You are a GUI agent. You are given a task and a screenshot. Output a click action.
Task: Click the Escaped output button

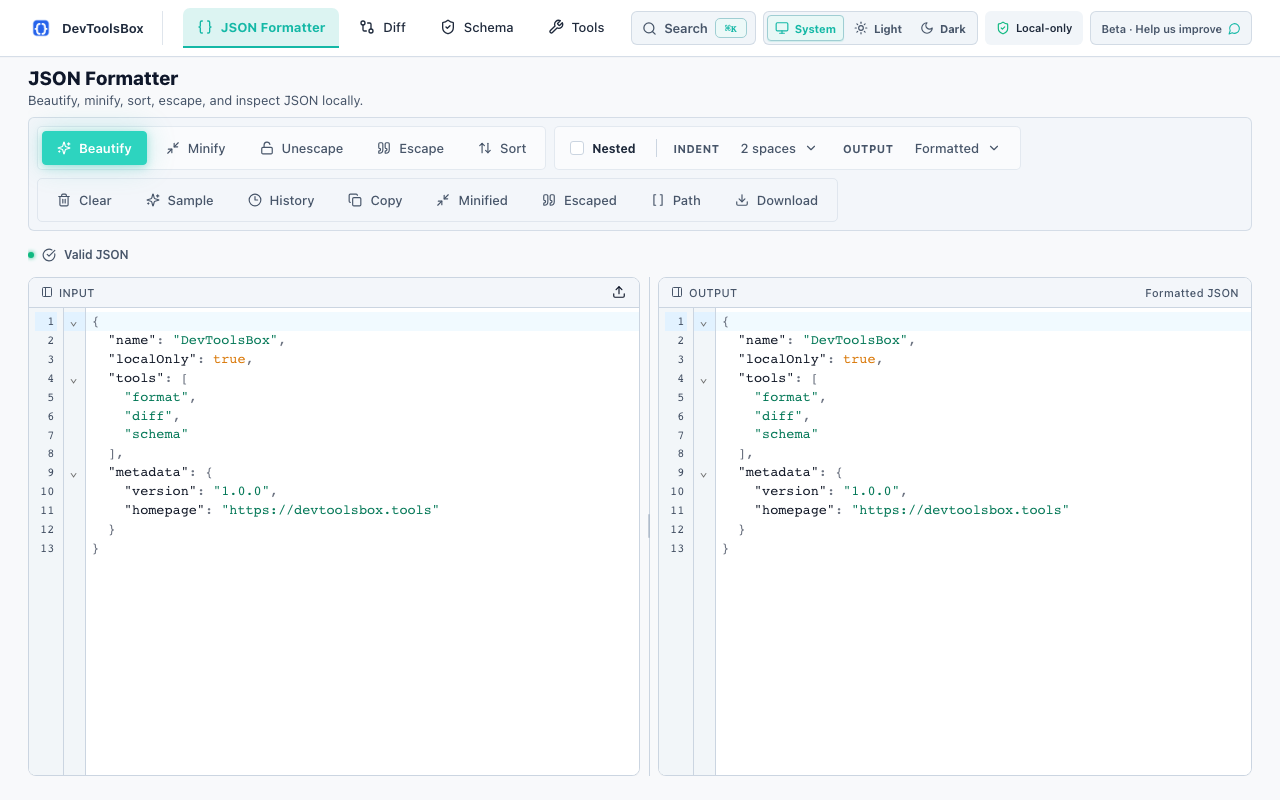pyautogui.click(x=580, y=200)
